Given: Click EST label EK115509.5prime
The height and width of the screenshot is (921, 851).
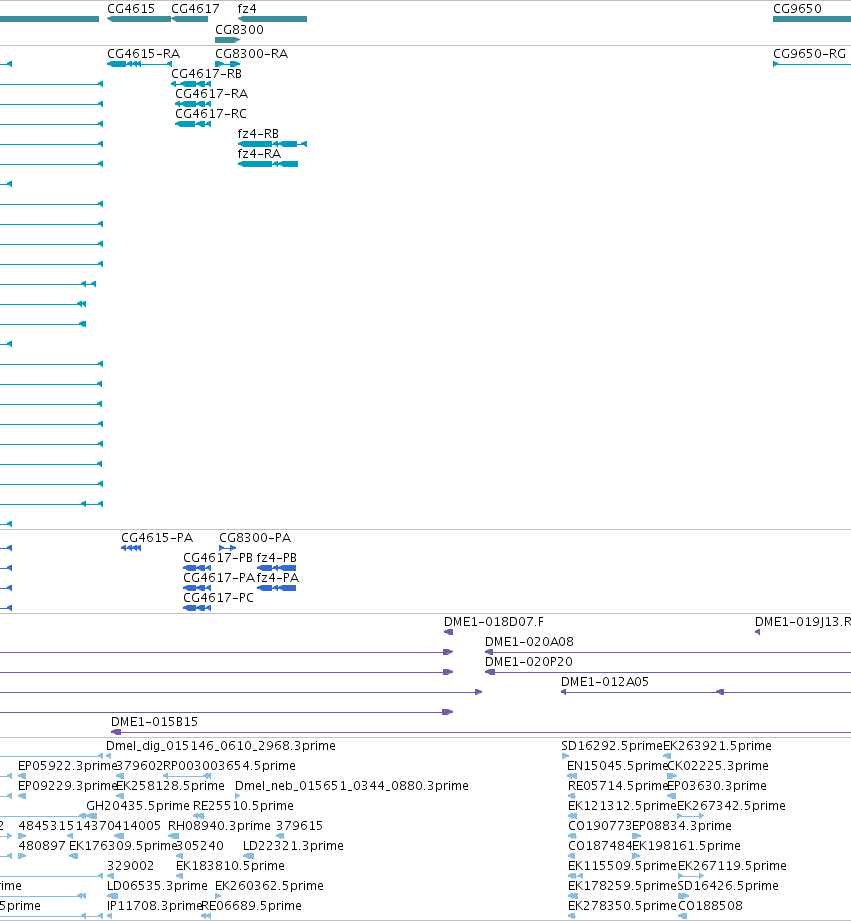Looking at the screenshot, I should click(x=623, y=866).
